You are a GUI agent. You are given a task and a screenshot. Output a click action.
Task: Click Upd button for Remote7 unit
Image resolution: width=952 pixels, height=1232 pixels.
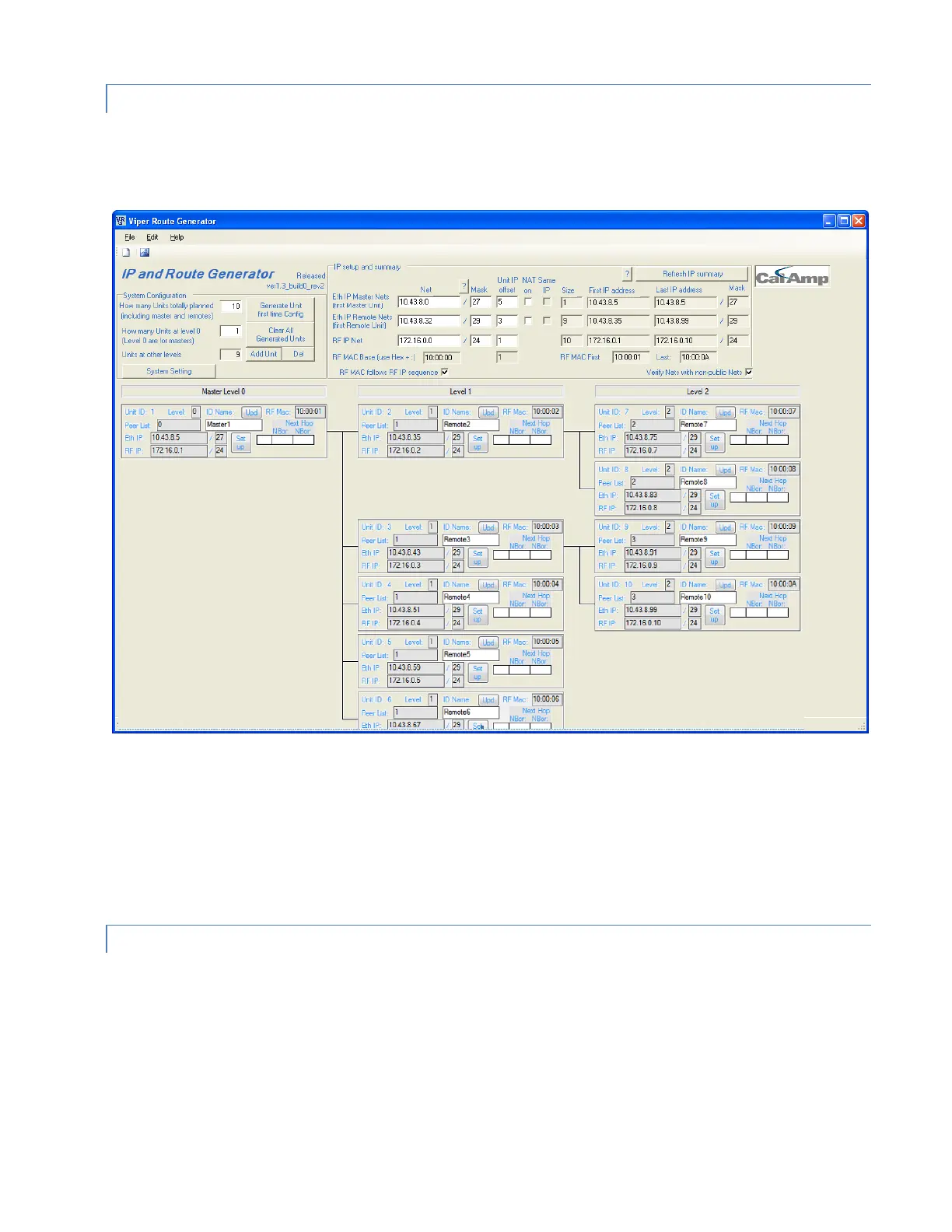click(x=725, y=412)
